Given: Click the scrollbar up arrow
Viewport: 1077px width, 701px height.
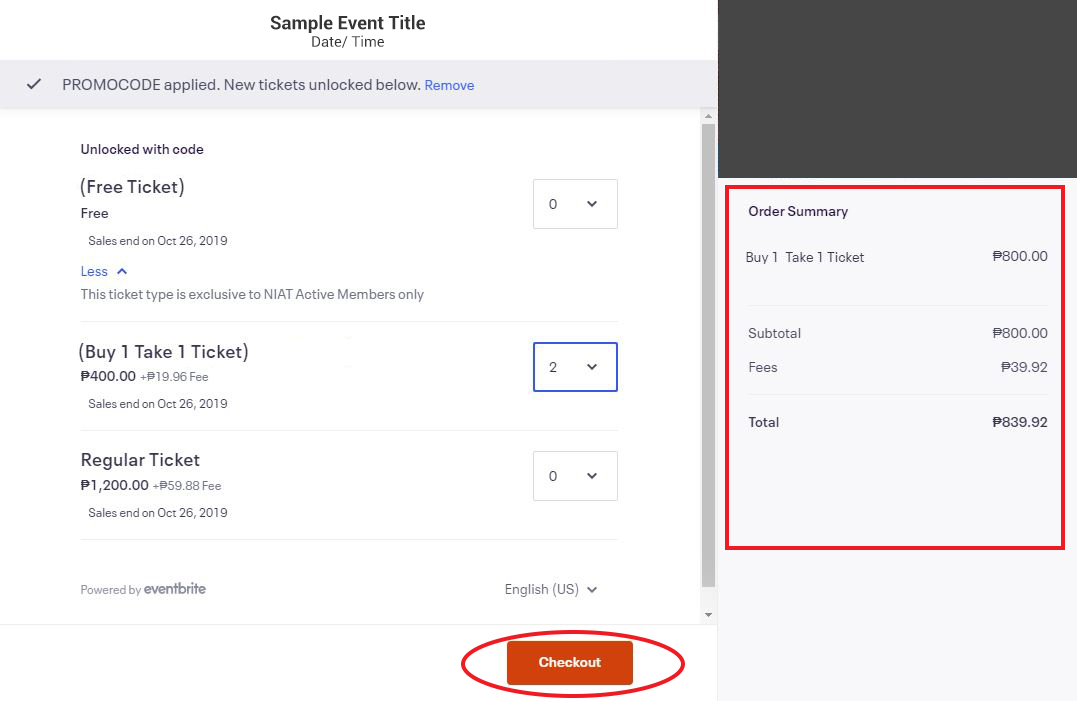Looking at the screenshot, I should click(x=708, y=116).
